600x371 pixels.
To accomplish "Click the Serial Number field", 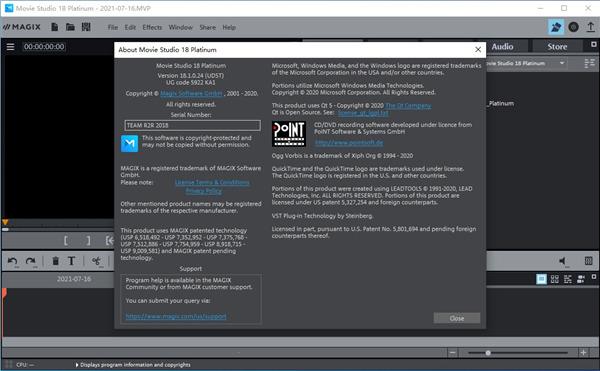I will coord(192,125).
